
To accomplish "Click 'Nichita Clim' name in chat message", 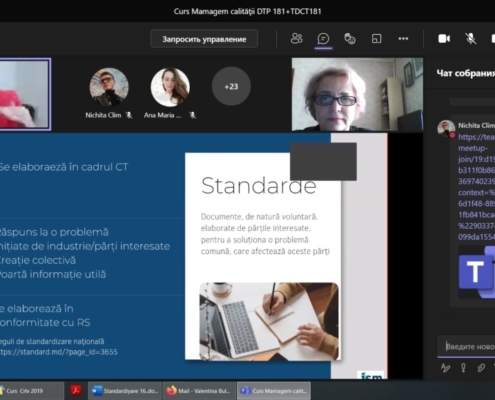I will tap(476, 125).
